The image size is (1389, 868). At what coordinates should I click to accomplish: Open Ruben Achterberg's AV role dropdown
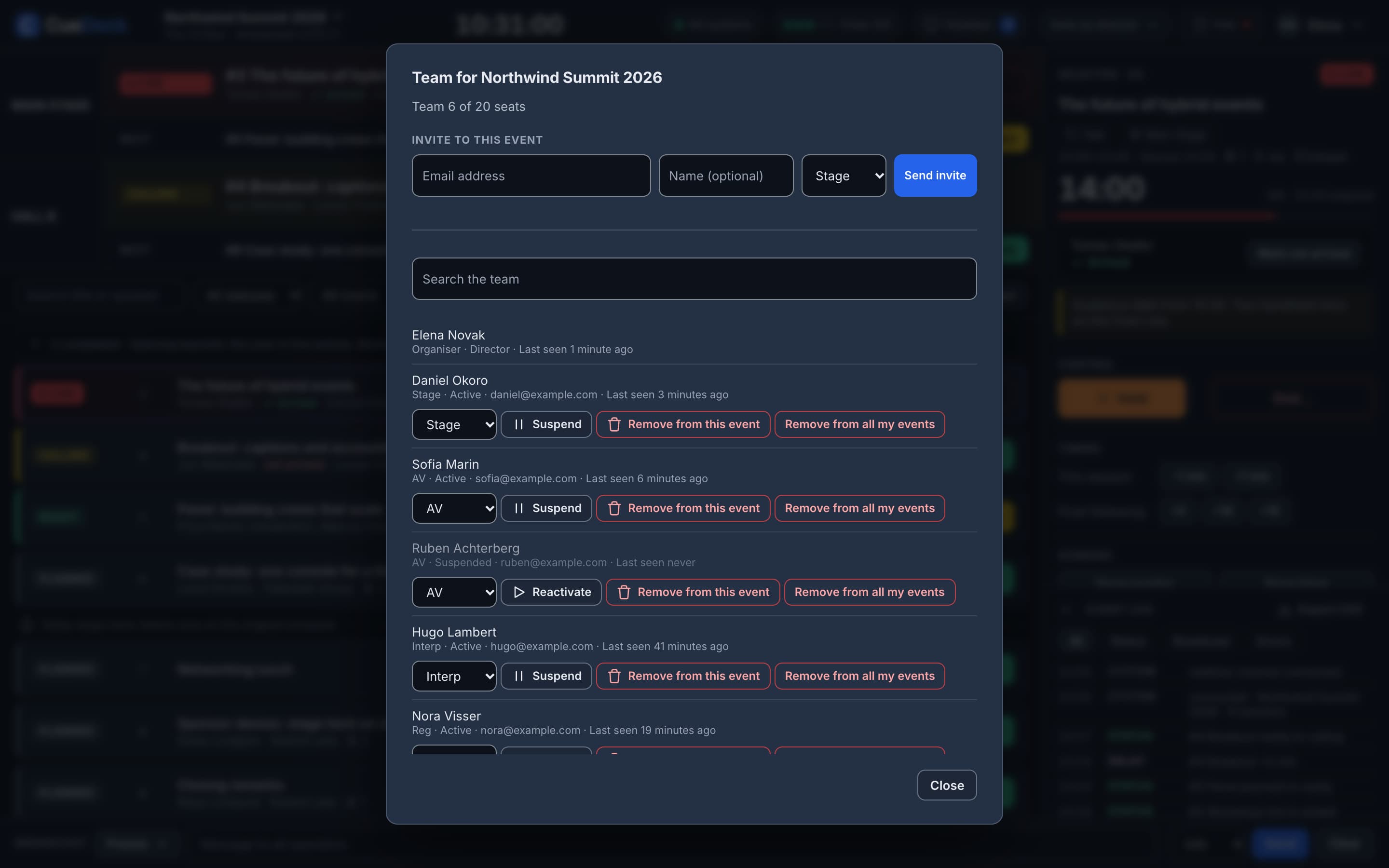click(x=454, y=592)
